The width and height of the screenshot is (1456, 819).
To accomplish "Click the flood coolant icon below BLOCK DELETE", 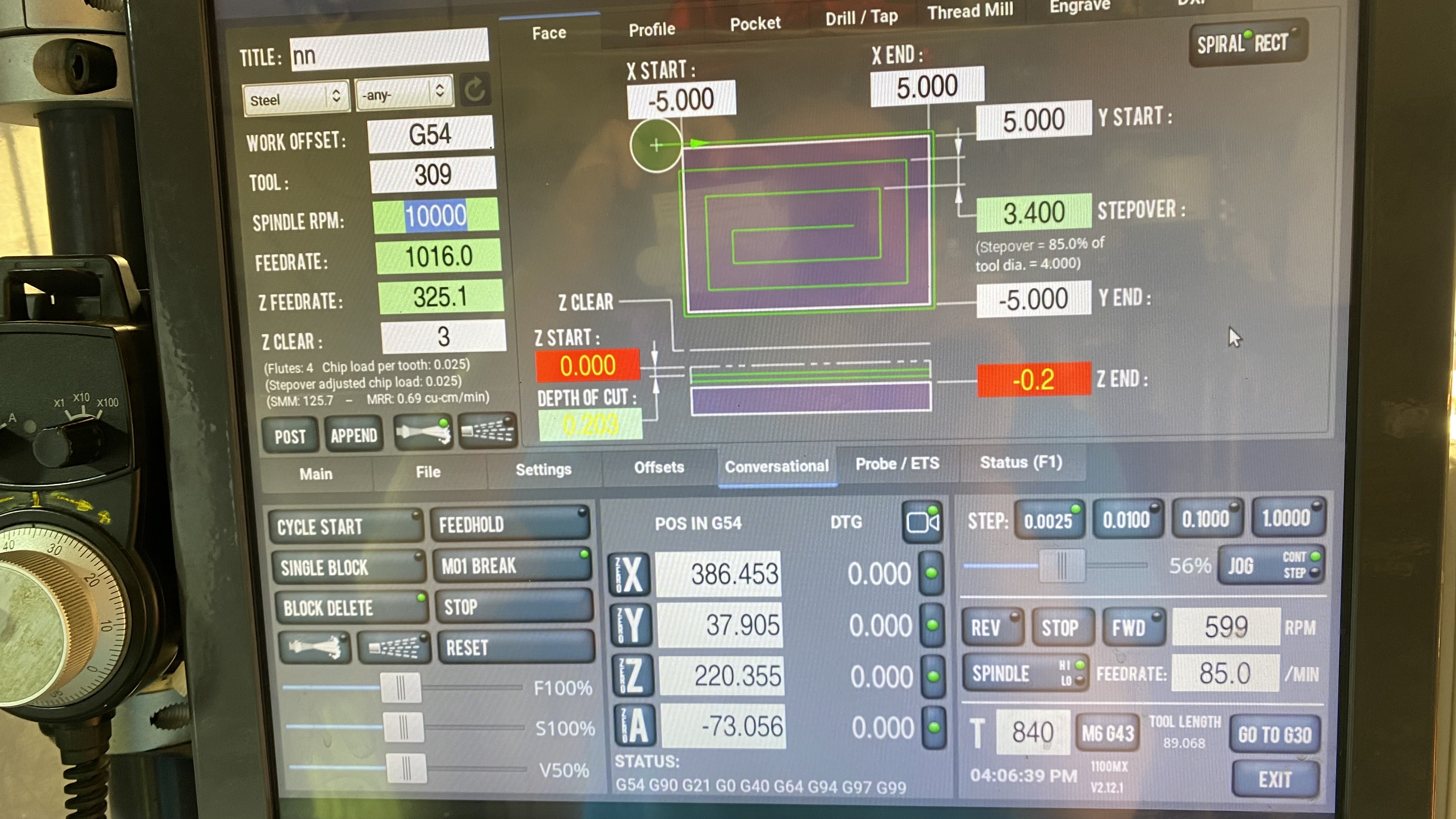I will tap(315, 647).
